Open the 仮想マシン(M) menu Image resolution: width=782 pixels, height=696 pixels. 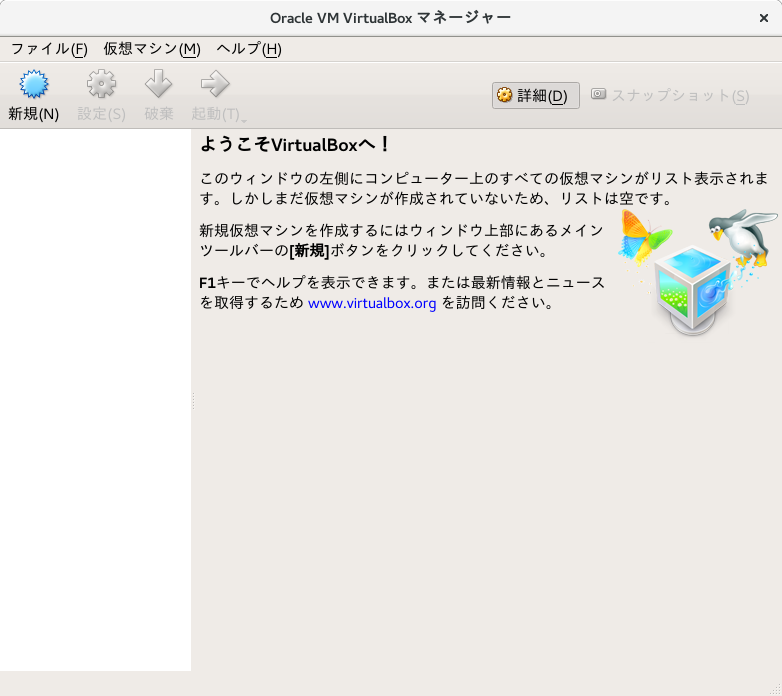point(152,49)
